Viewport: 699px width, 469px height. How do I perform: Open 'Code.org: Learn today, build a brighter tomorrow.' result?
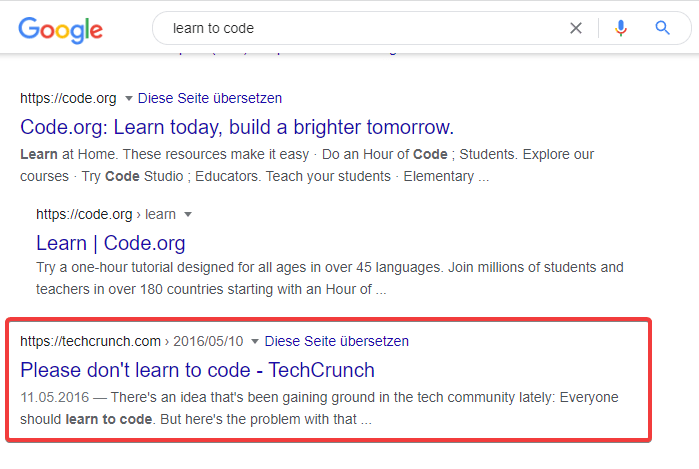(237, 127)
